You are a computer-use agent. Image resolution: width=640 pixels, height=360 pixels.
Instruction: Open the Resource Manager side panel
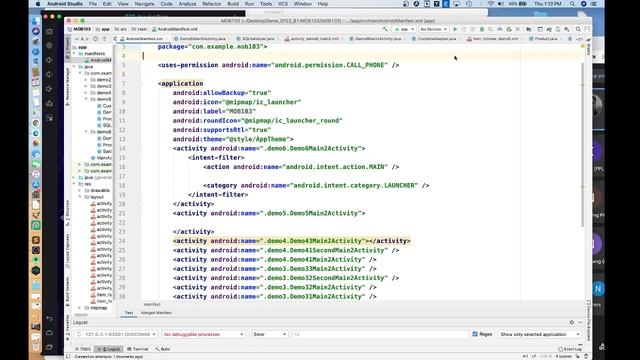pyautogui.click(x=68, y=87)
